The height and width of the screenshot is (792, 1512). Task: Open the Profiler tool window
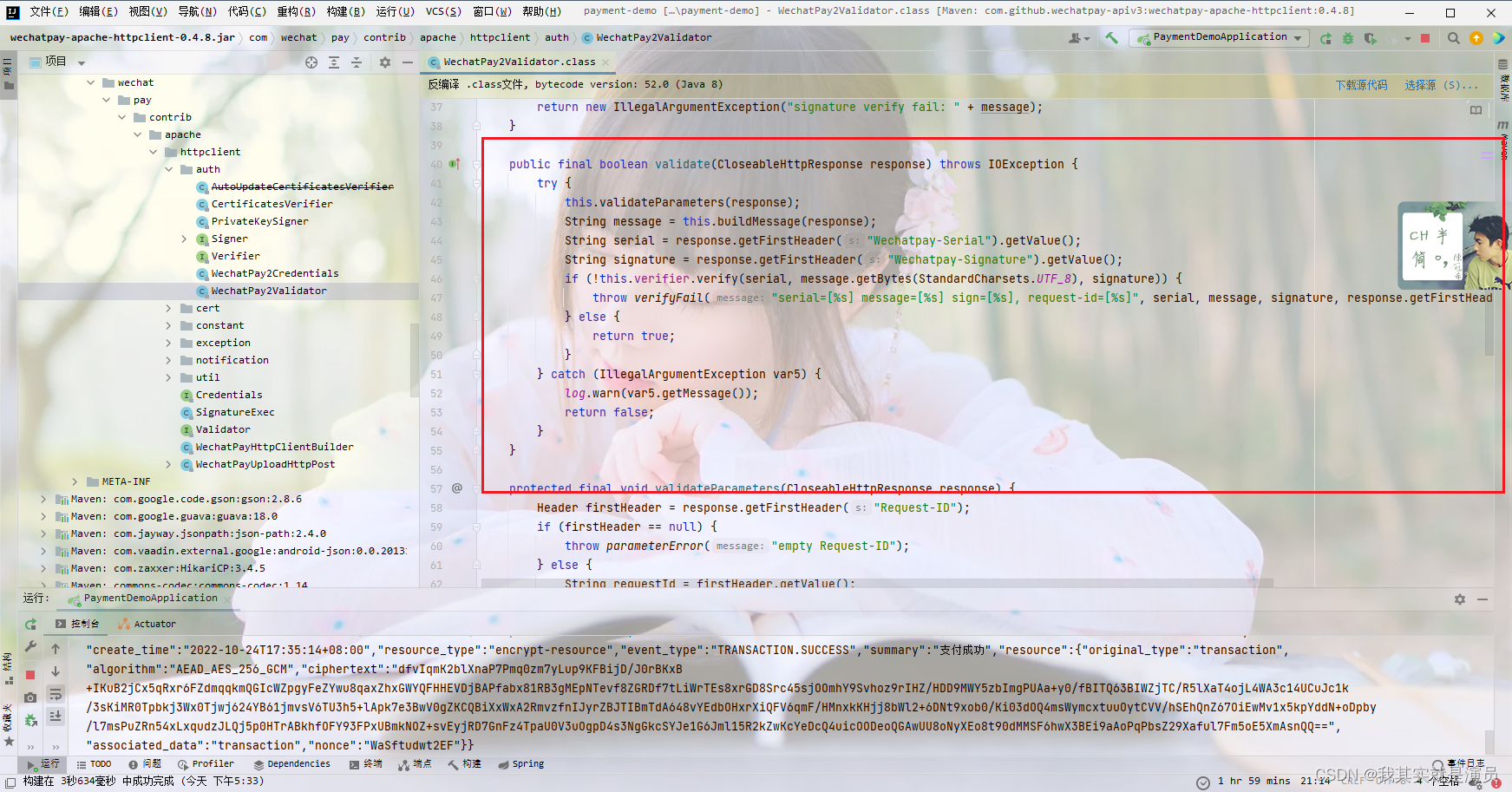[206, 764]
